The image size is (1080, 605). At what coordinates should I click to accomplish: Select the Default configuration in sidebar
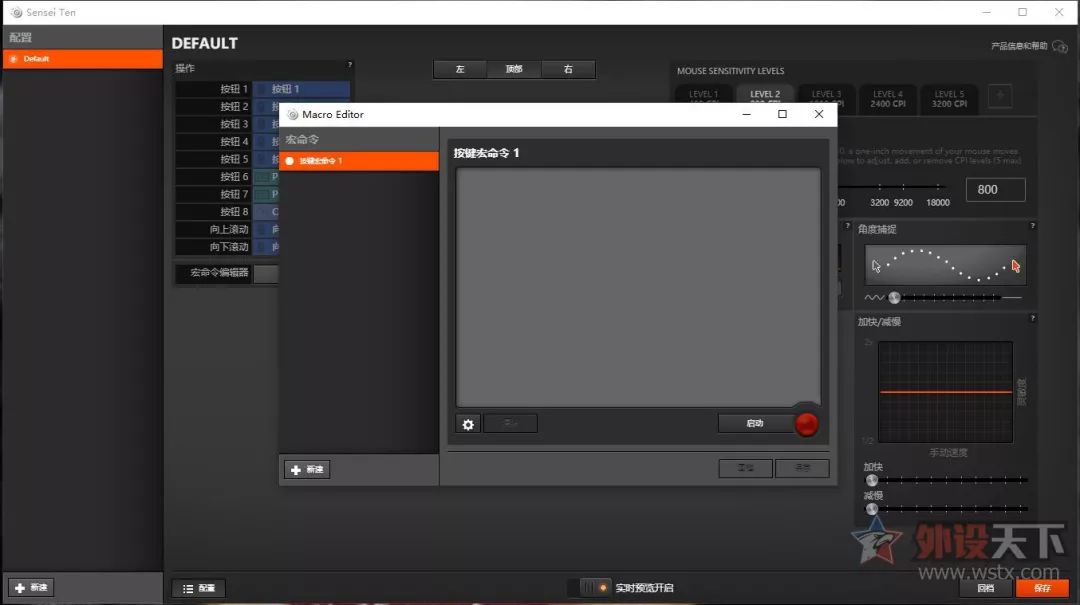(83, 59)
